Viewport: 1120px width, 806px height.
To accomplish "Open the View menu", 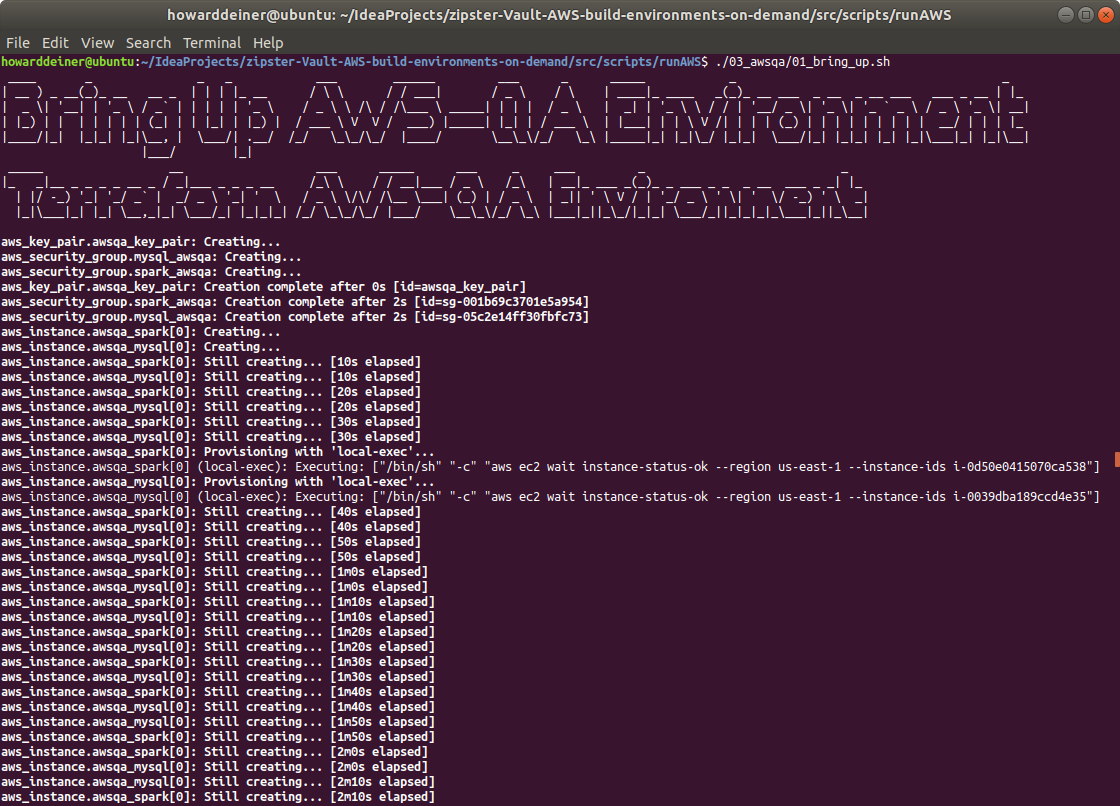I will click(97, 43).
